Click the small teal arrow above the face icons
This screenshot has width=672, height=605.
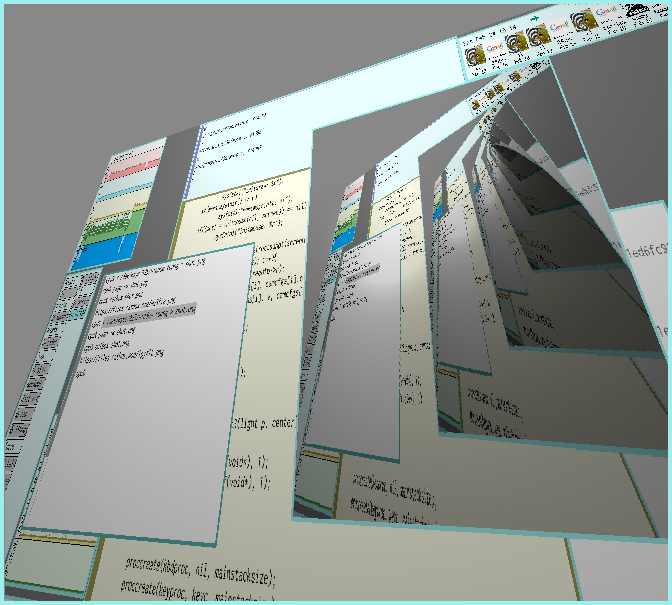click(x=535, y=19)
